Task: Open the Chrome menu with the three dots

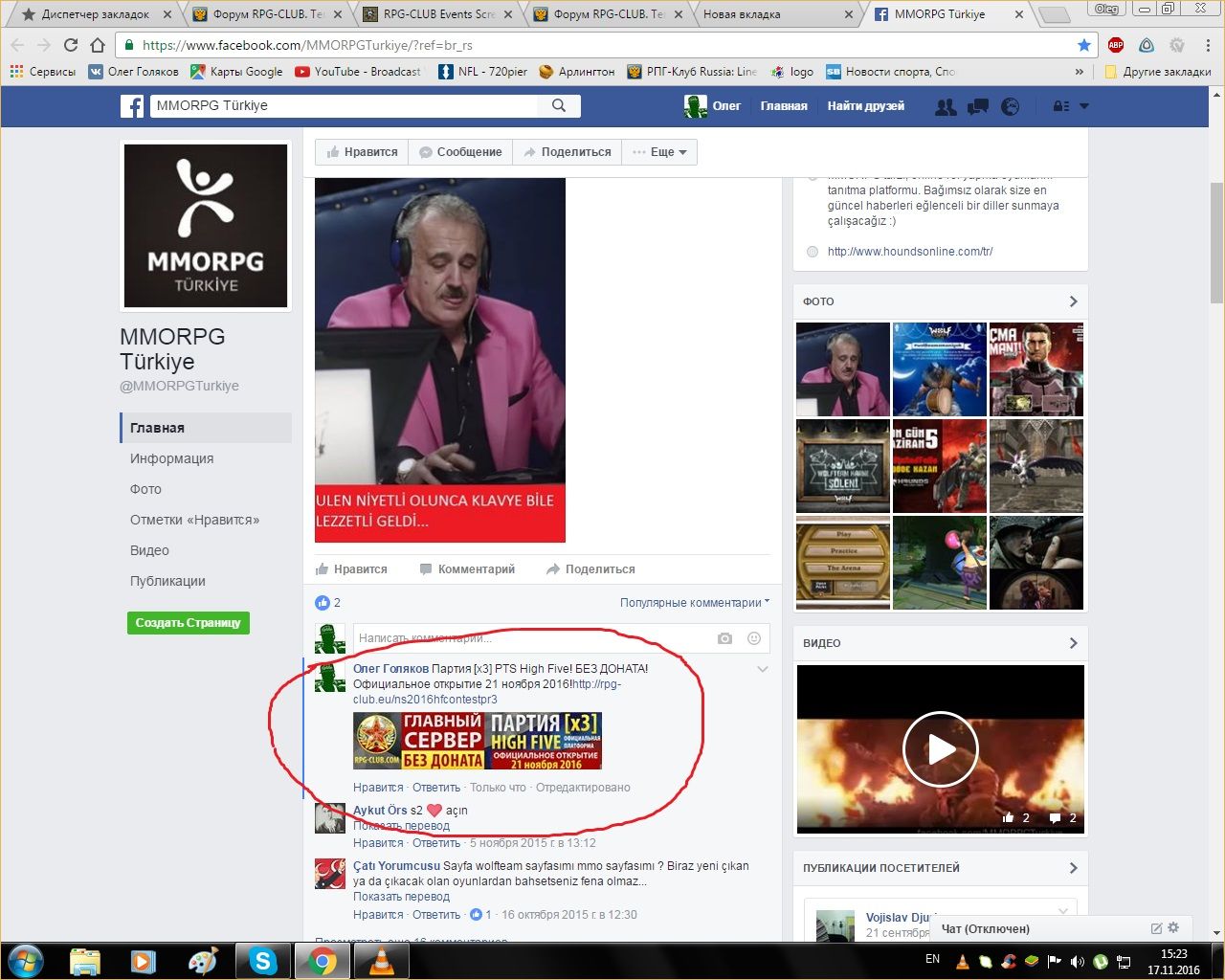Action: [x=1209, y=45]
